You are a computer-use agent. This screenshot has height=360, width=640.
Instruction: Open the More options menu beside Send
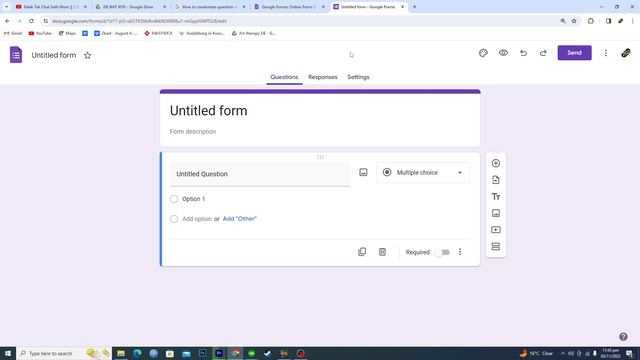(x=606, y=53)
